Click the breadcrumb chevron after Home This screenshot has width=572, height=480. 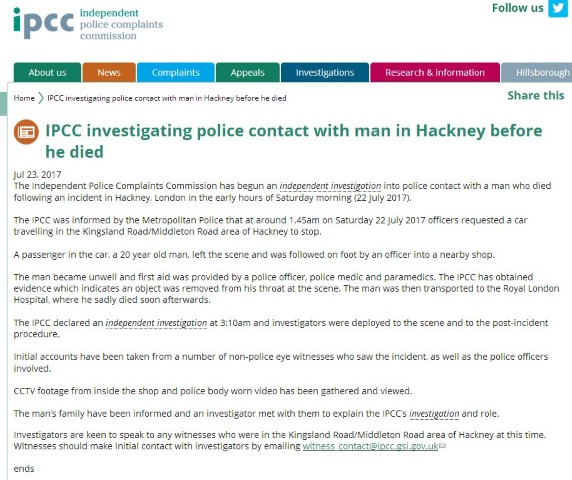[41, 98]
